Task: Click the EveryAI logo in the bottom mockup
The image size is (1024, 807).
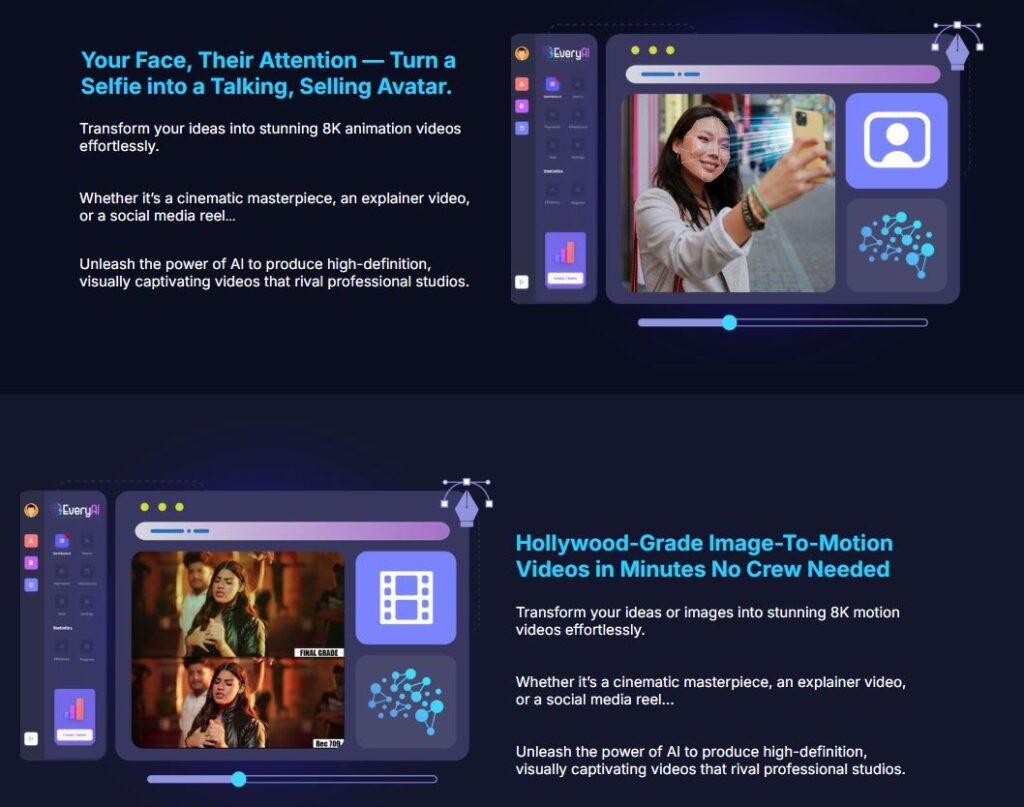Action: tap(77, 510)
